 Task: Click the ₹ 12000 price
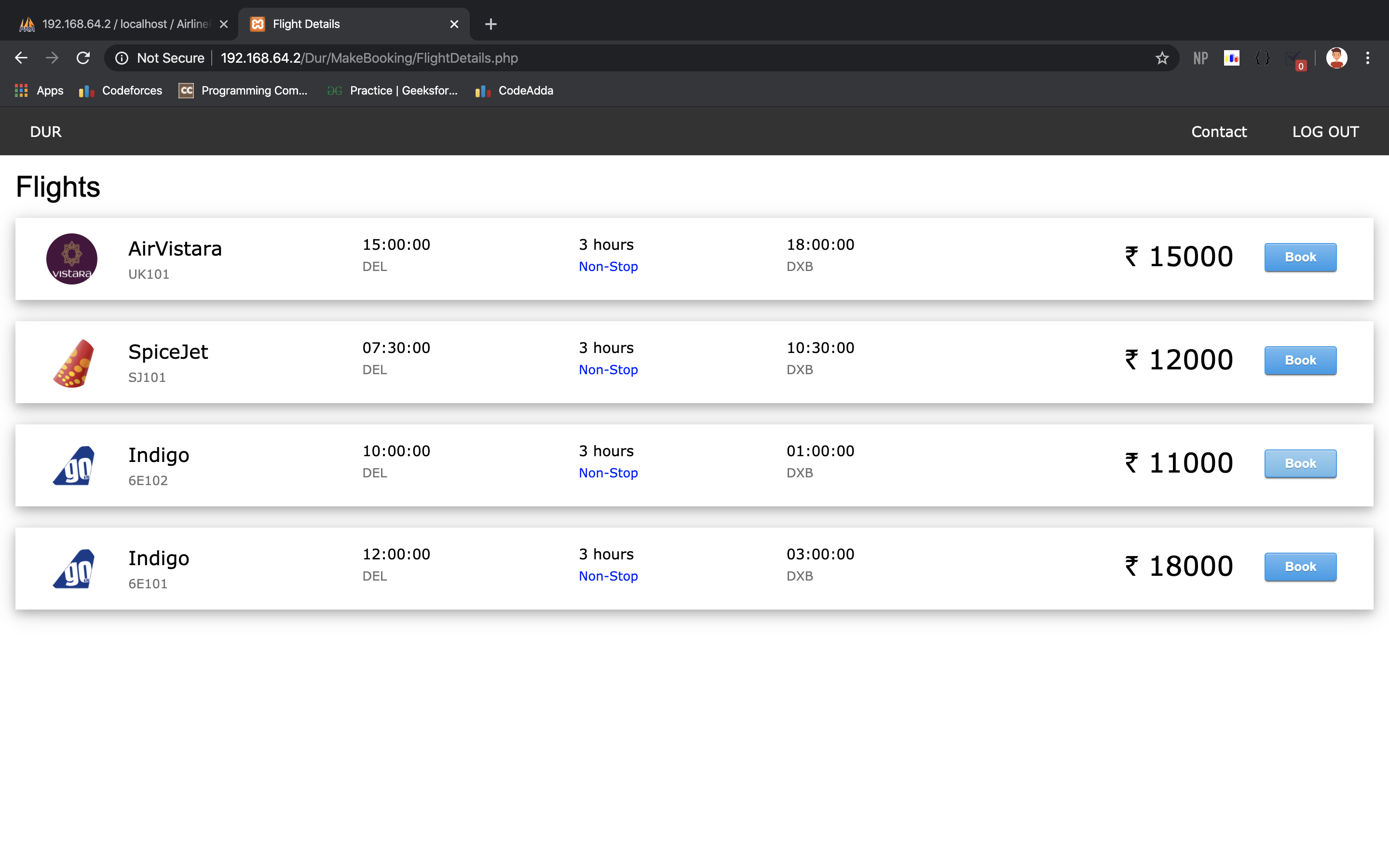[1179, 360]
